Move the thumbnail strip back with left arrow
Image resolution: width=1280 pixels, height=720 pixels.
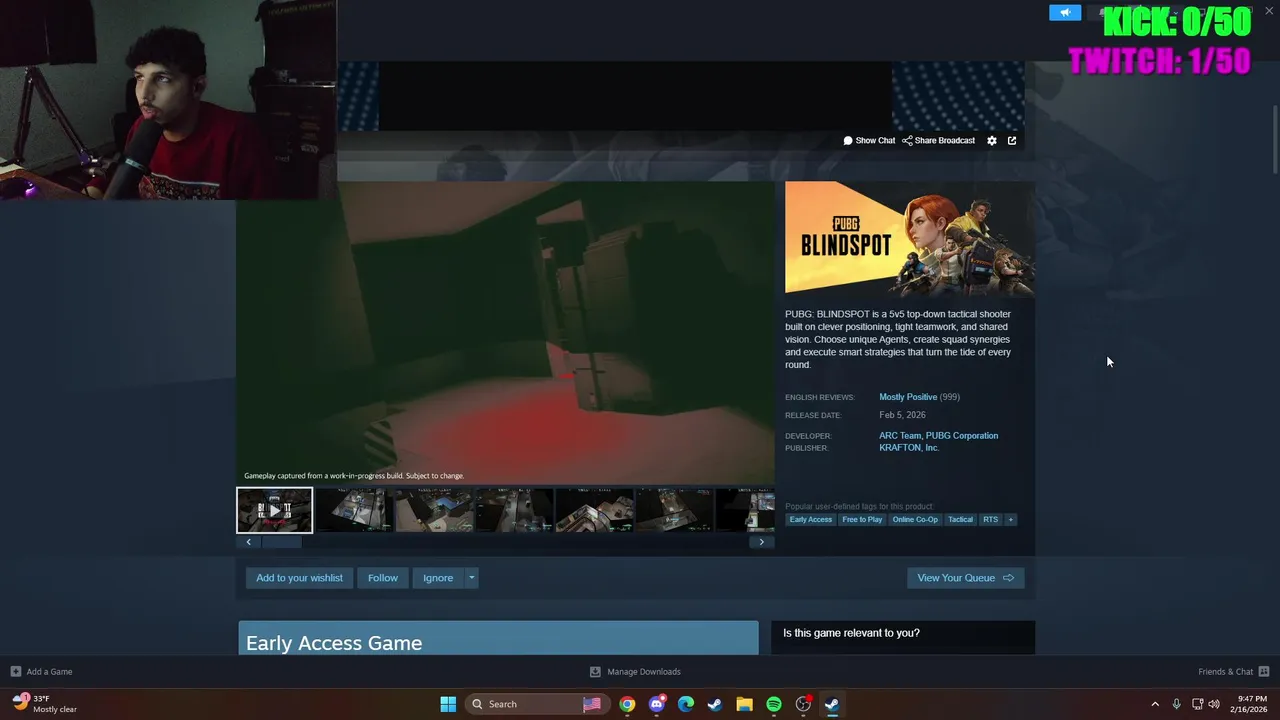coord(249,542)
